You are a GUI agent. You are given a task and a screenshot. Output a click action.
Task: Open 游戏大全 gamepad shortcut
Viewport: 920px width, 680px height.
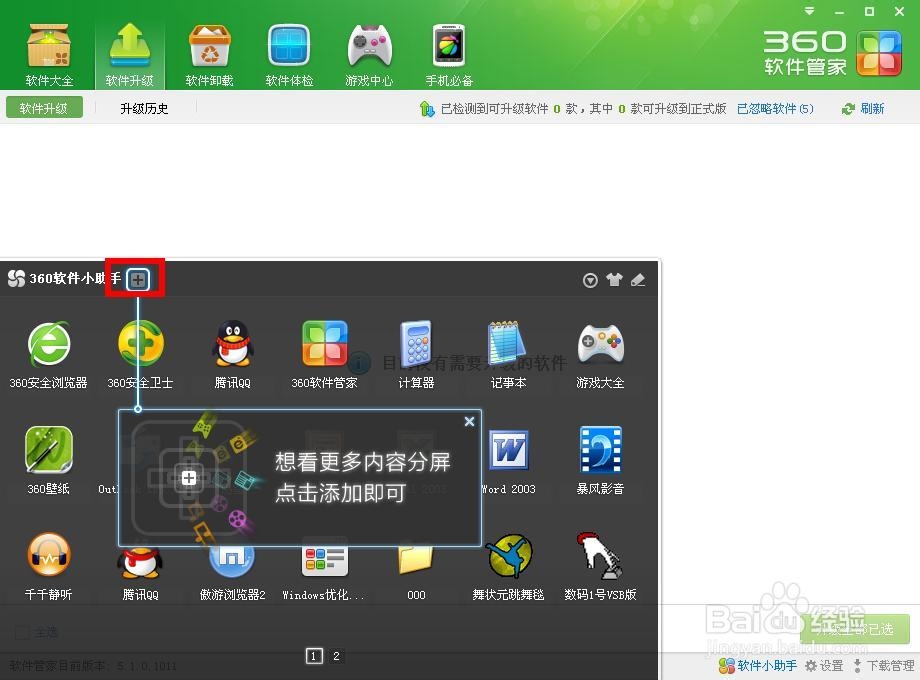600,355
